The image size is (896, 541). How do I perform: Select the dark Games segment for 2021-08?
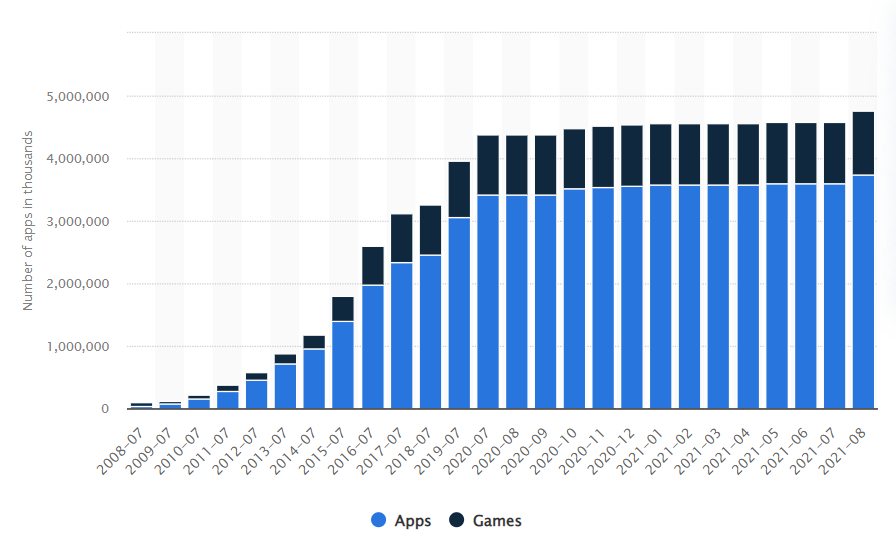pyautogui.click(x=862, y=143)
